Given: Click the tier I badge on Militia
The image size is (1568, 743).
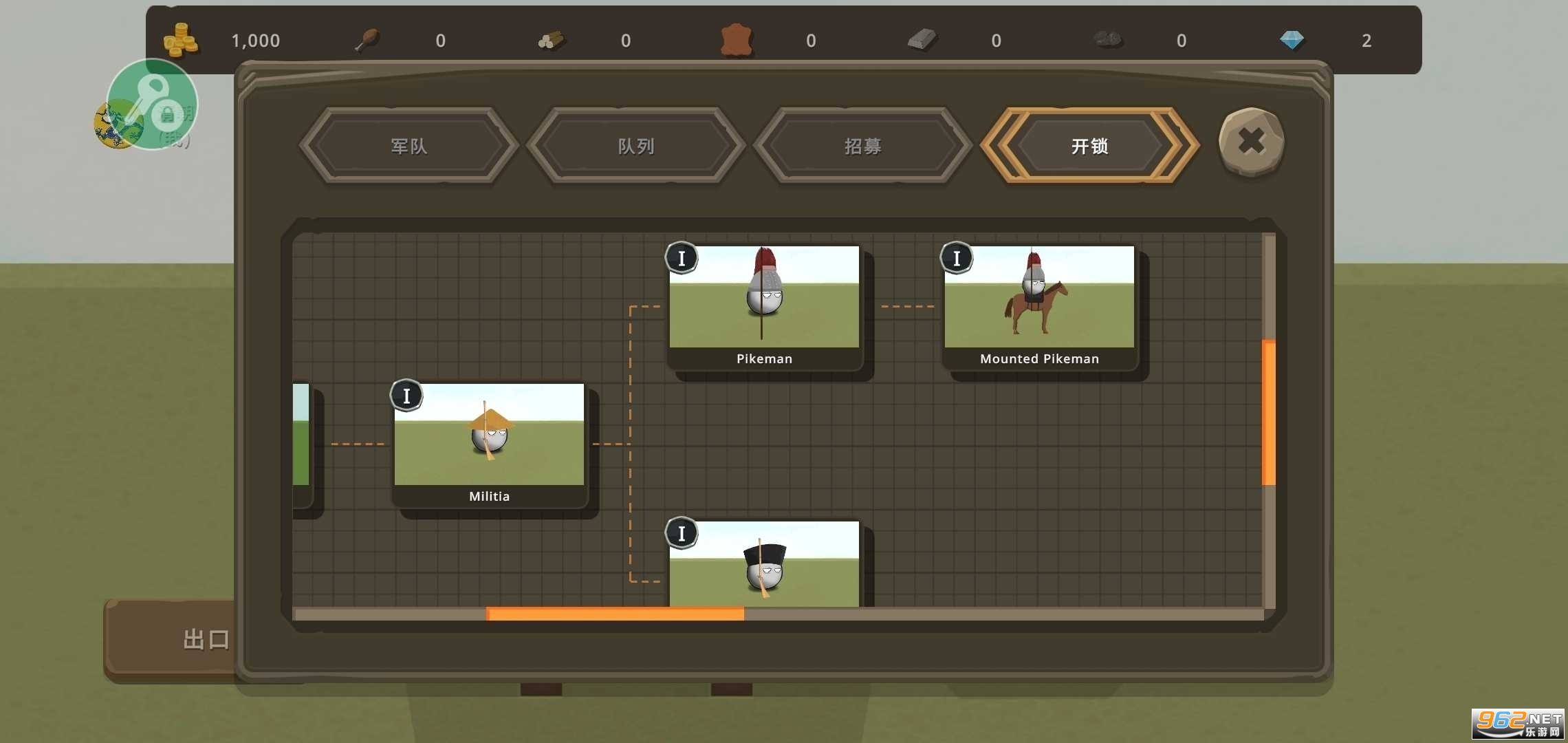Looking at the screenshot, I should pyautogui.click(x=406, y=396).
